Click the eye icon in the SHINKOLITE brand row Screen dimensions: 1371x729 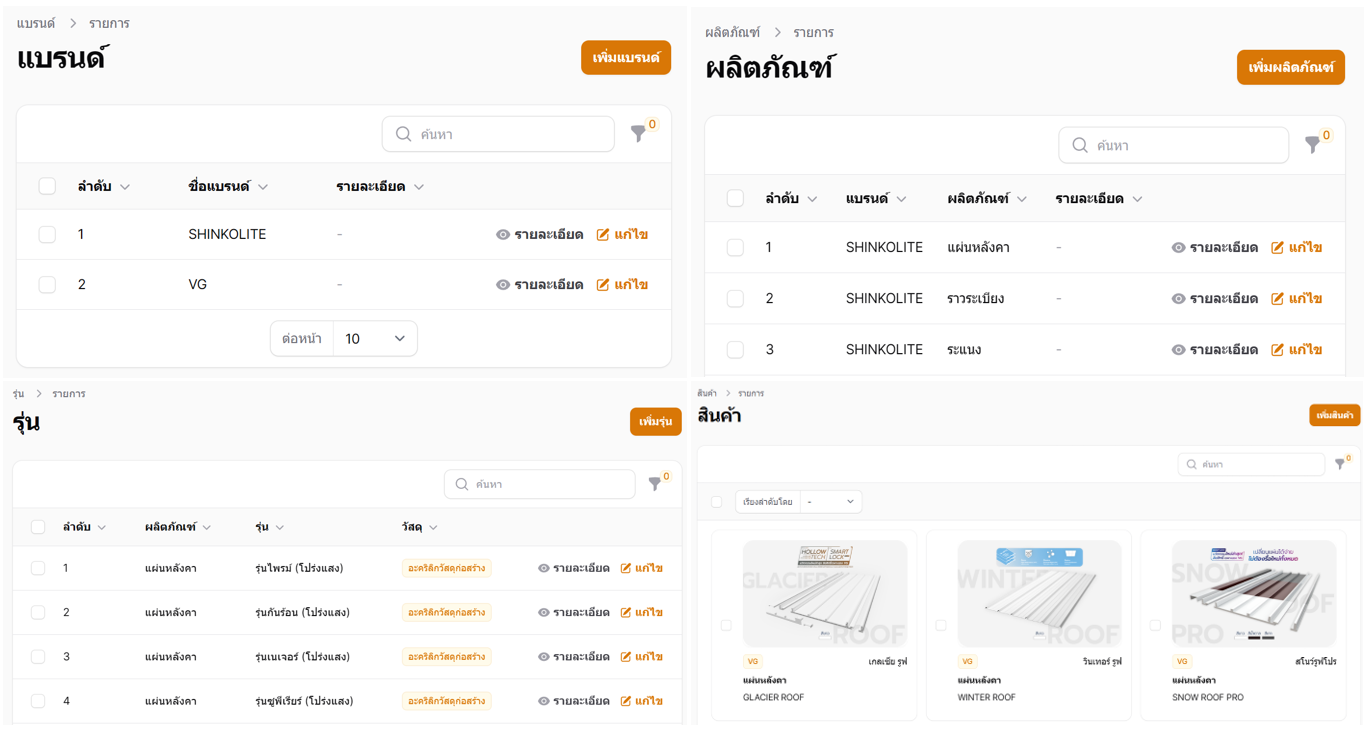pyautogui.click(x=503, y=234)
